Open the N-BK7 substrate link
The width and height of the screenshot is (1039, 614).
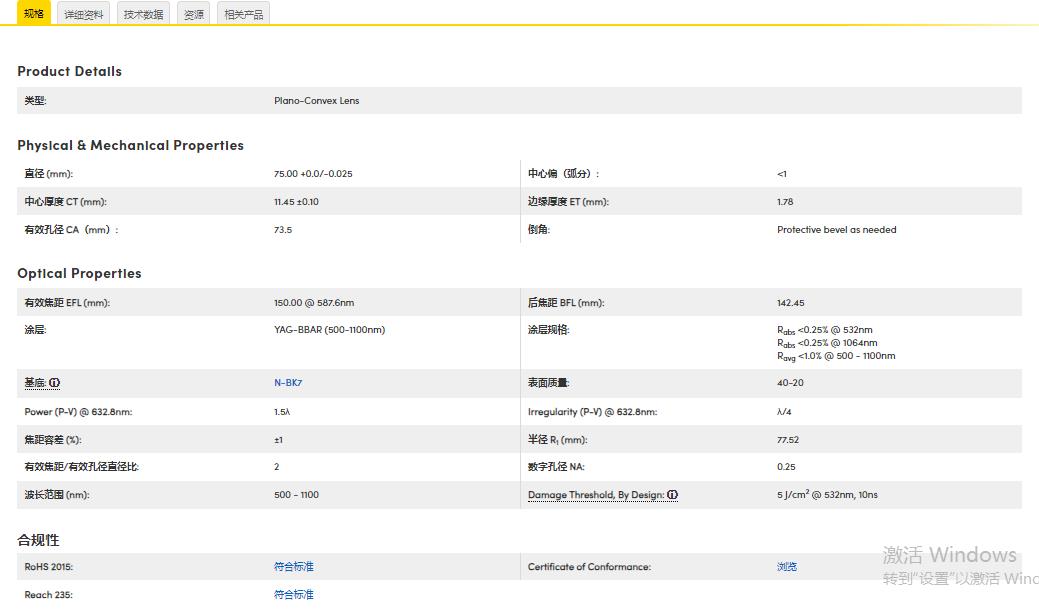288,383
